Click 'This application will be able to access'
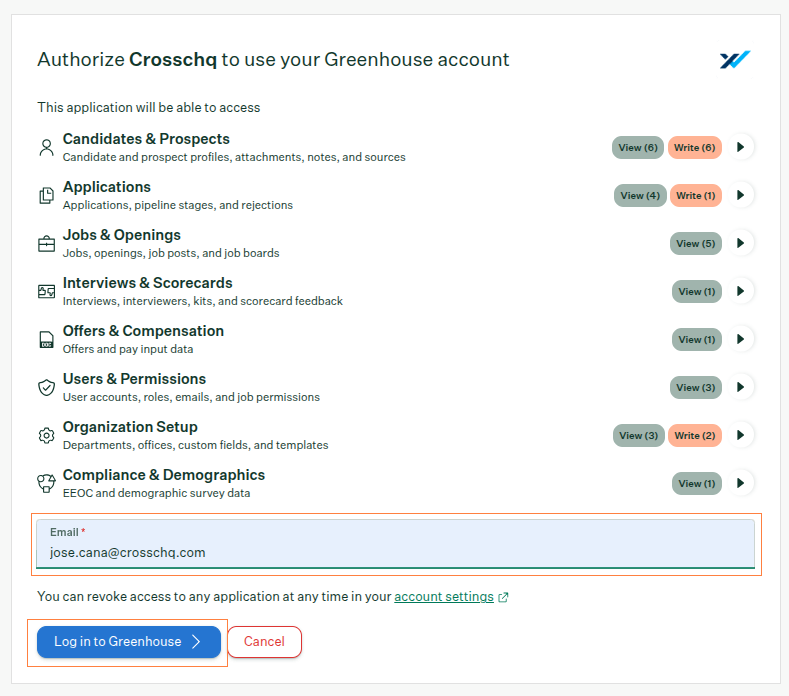The image size is (789, 696). pos(148,108)
